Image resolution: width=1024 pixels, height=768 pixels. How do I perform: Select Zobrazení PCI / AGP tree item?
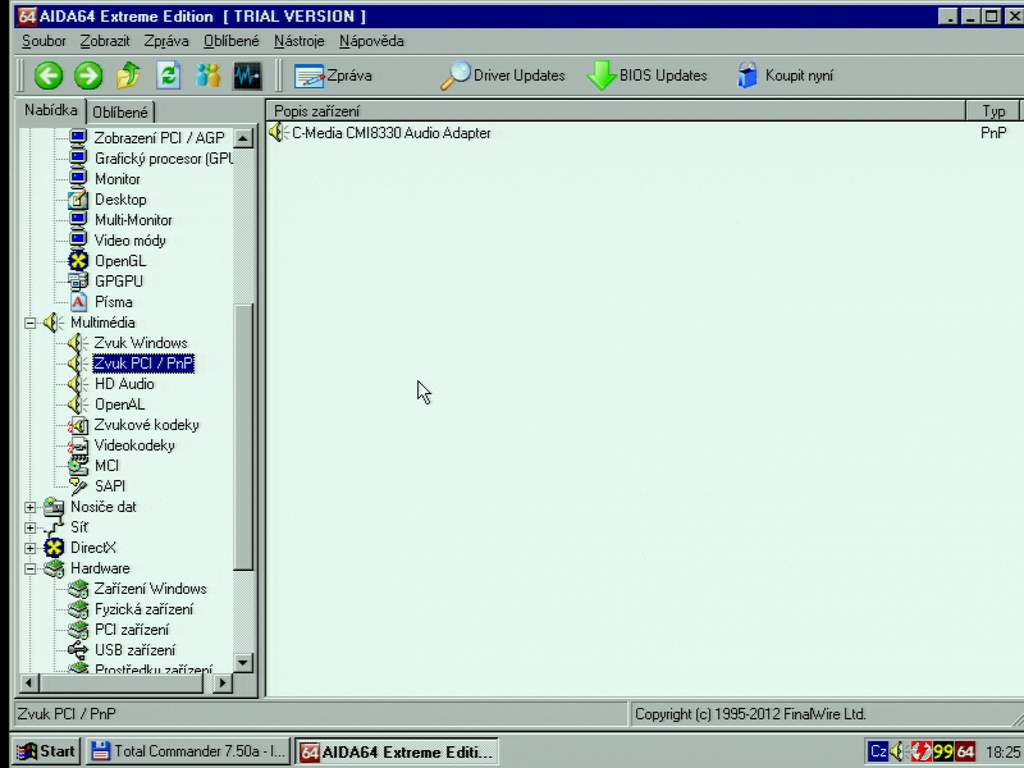(159, 138)
